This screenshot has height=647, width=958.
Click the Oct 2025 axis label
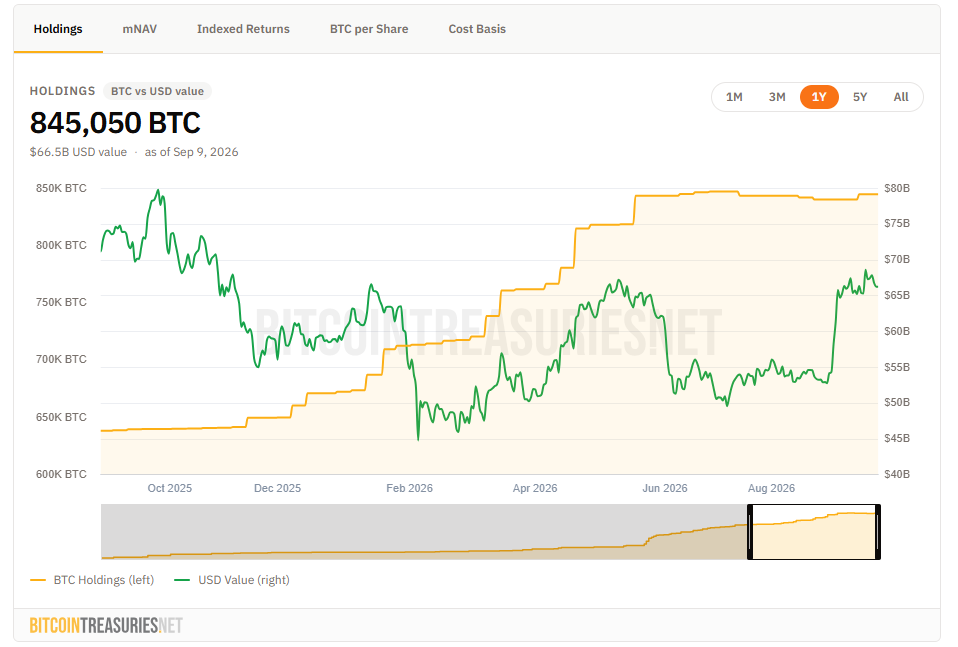(170, 488)
